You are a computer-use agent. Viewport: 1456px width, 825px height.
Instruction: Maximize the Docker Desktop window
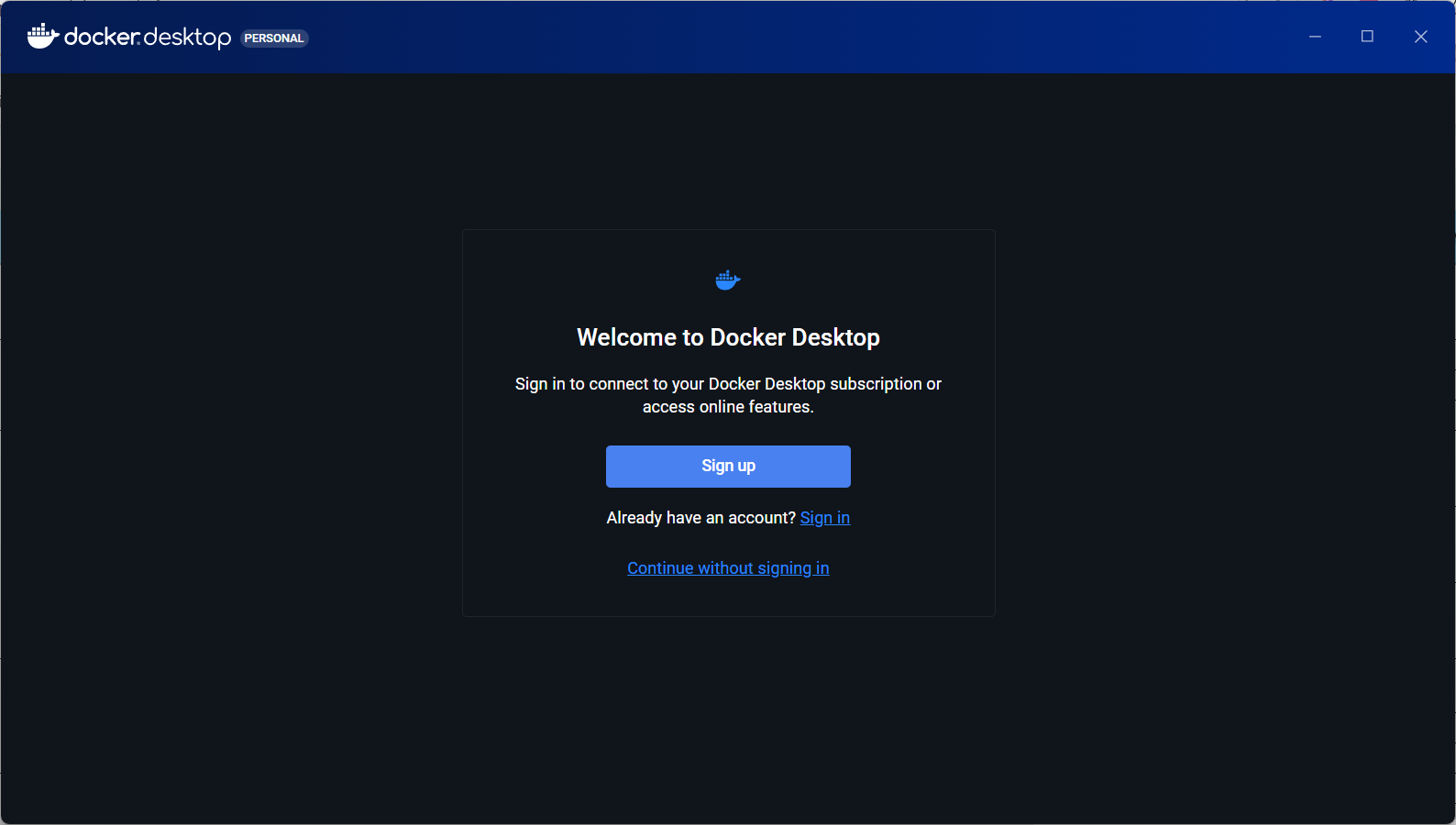pos(1367,37)
